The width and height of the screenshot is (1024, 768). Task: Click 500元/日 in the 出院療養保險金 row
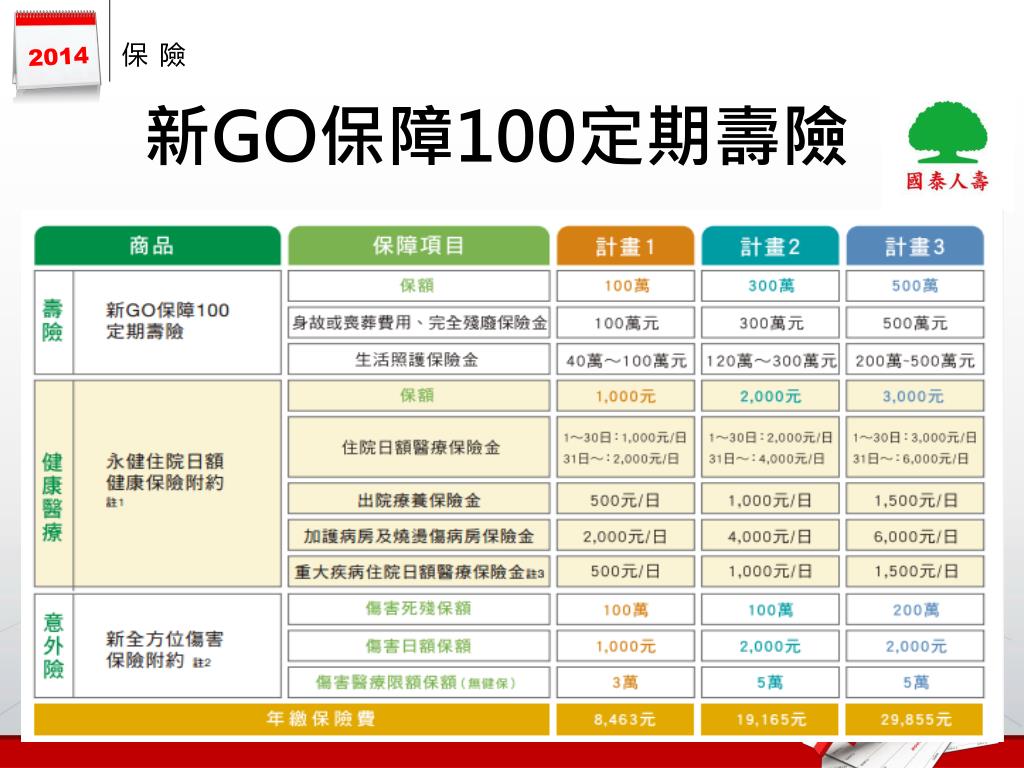click(x=625, y=500)
